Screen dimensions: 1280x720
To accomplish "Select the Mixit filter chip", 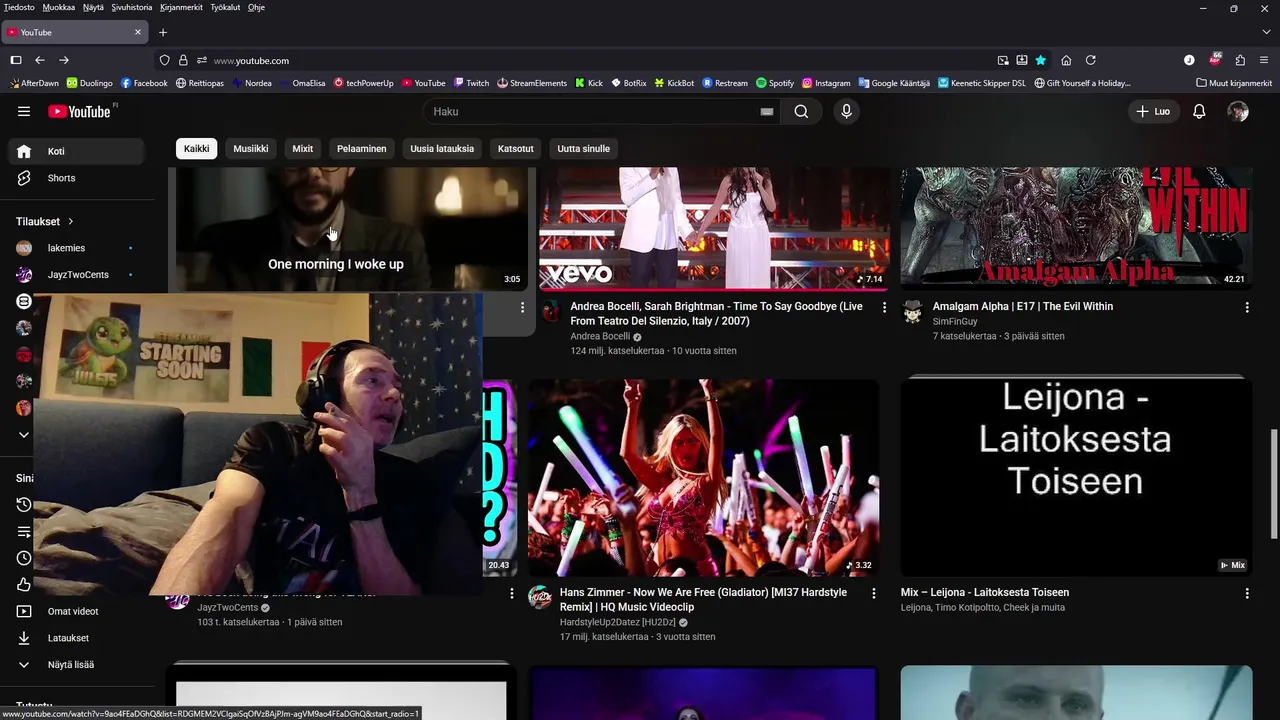I will click(x=303, y=148).
